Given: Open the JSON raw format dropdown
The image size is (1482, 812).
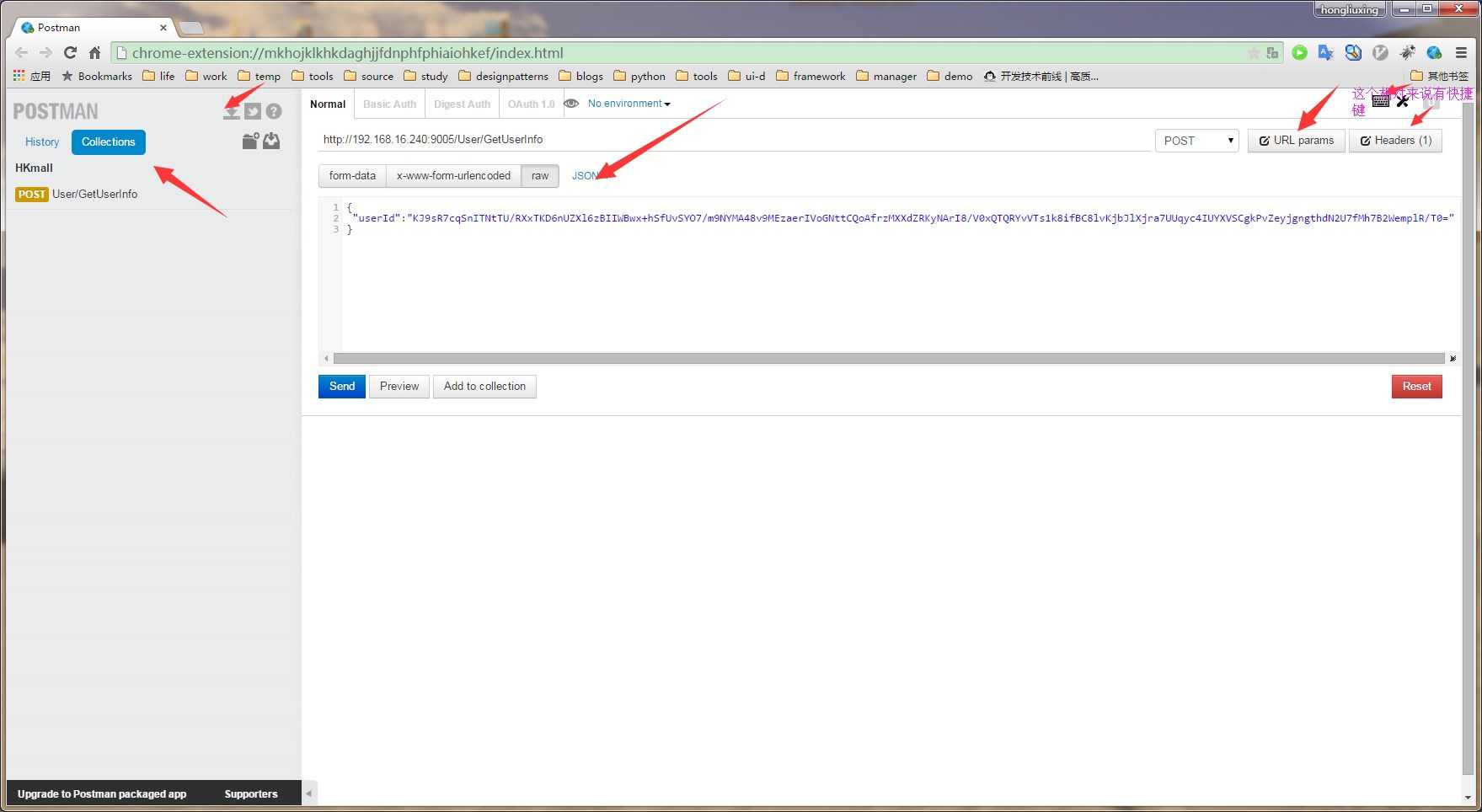Looking at the screenshot, I should (x=586, y=175).
